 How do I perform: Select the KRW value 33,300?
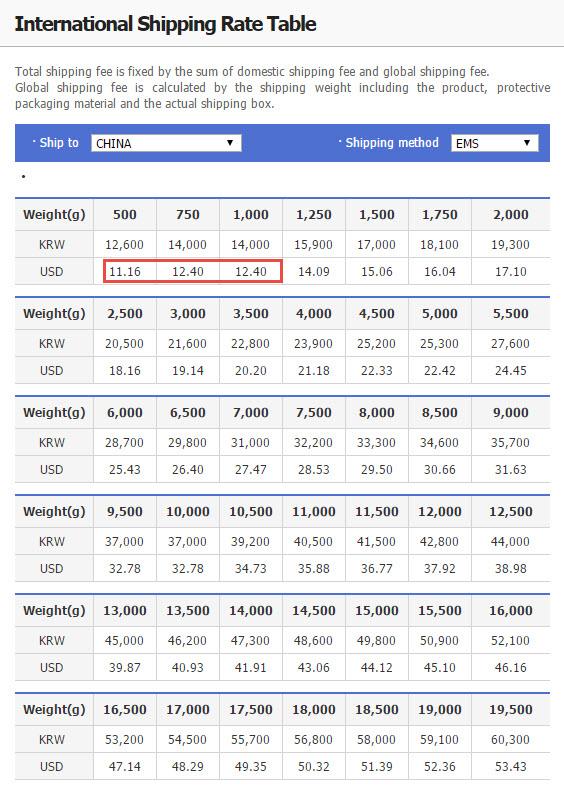tap(376, 443)
